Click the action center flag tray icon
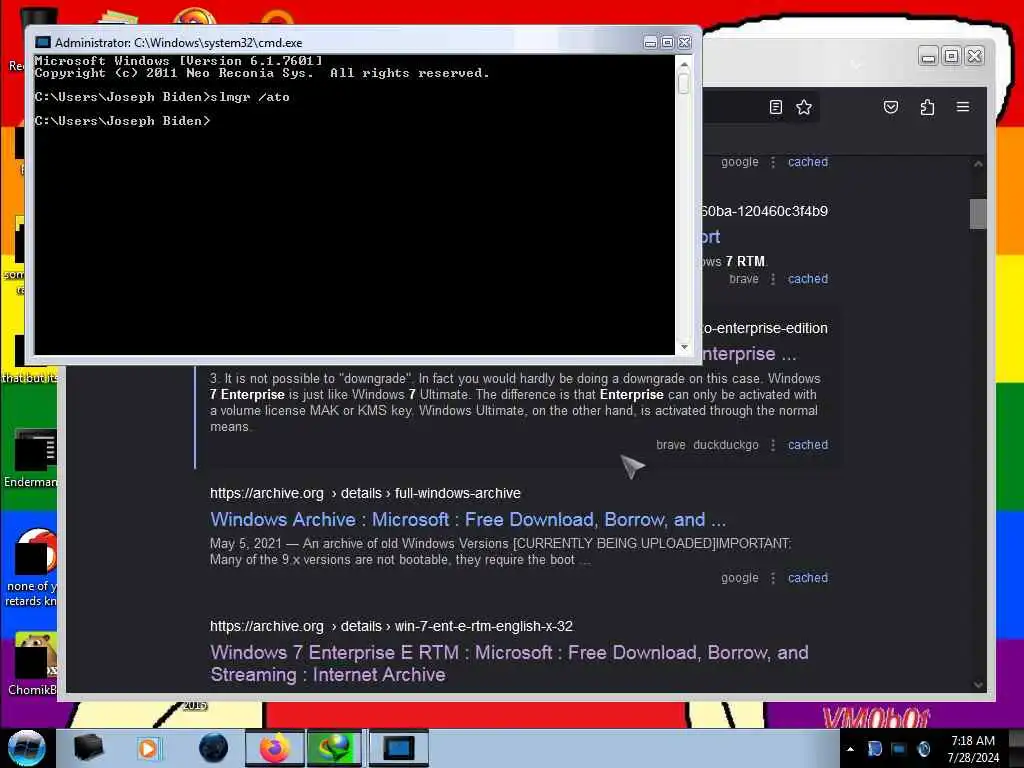Viewport: 1024px width, 768px height. pyautogui.click(x=874, y=748)
